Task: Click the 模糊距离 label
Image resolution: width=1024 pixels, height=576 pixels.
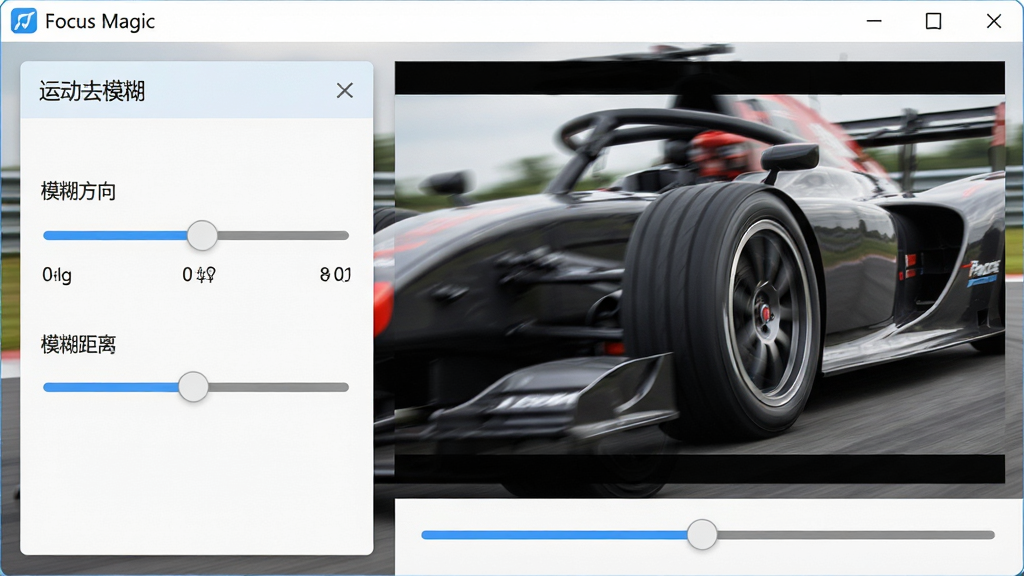Action: pyautogui.click(x=78, y=344)
